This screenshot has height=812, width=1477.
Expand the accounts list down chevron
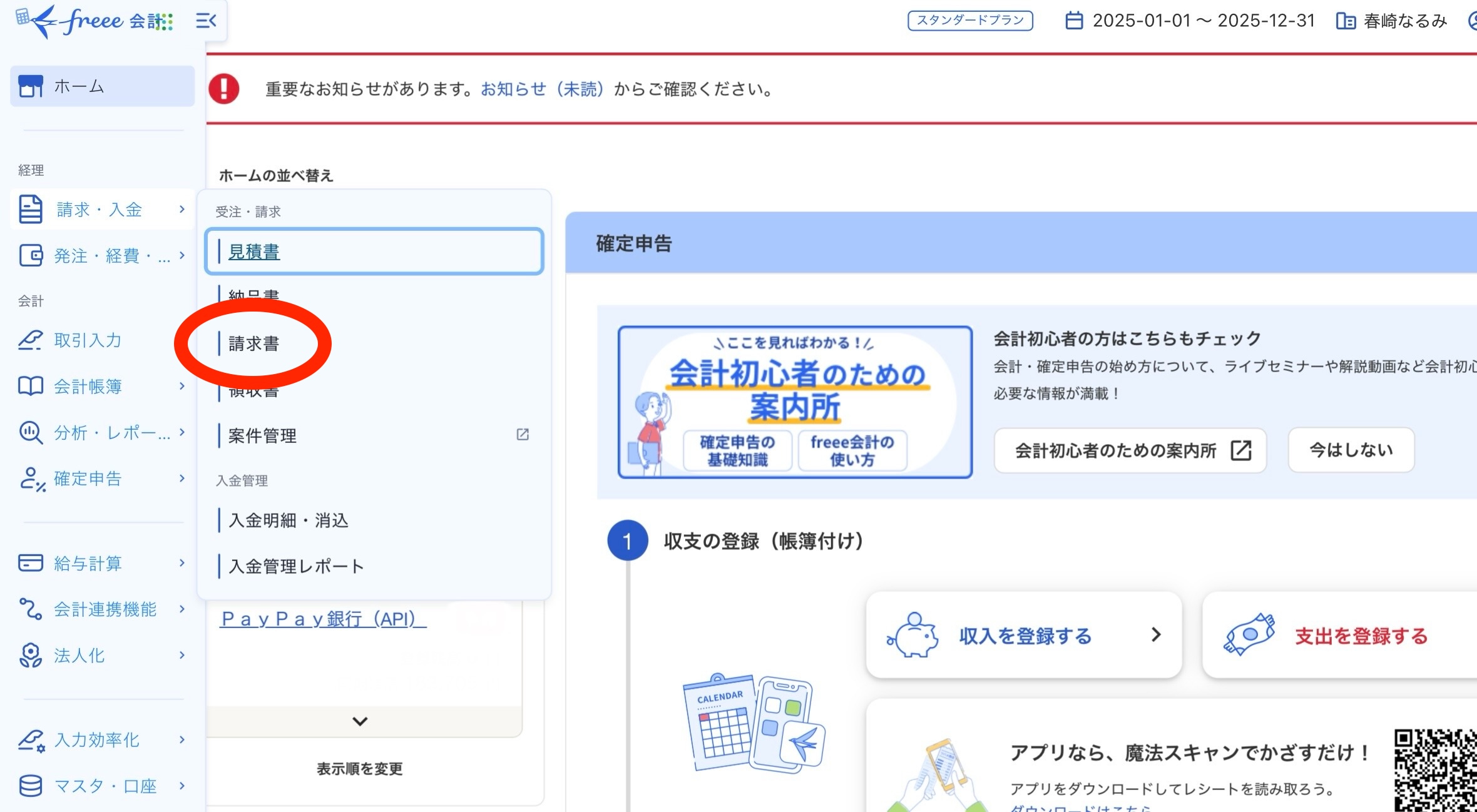click(360, 721)
